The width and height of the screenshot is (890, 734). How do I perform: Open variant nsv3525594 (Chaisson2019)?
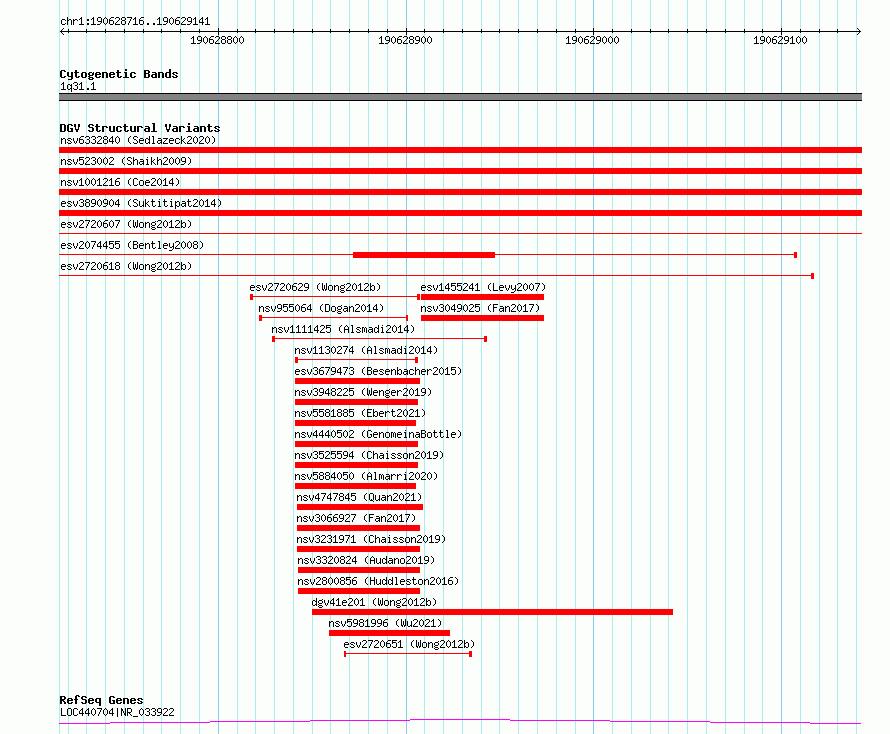point(369,455)
